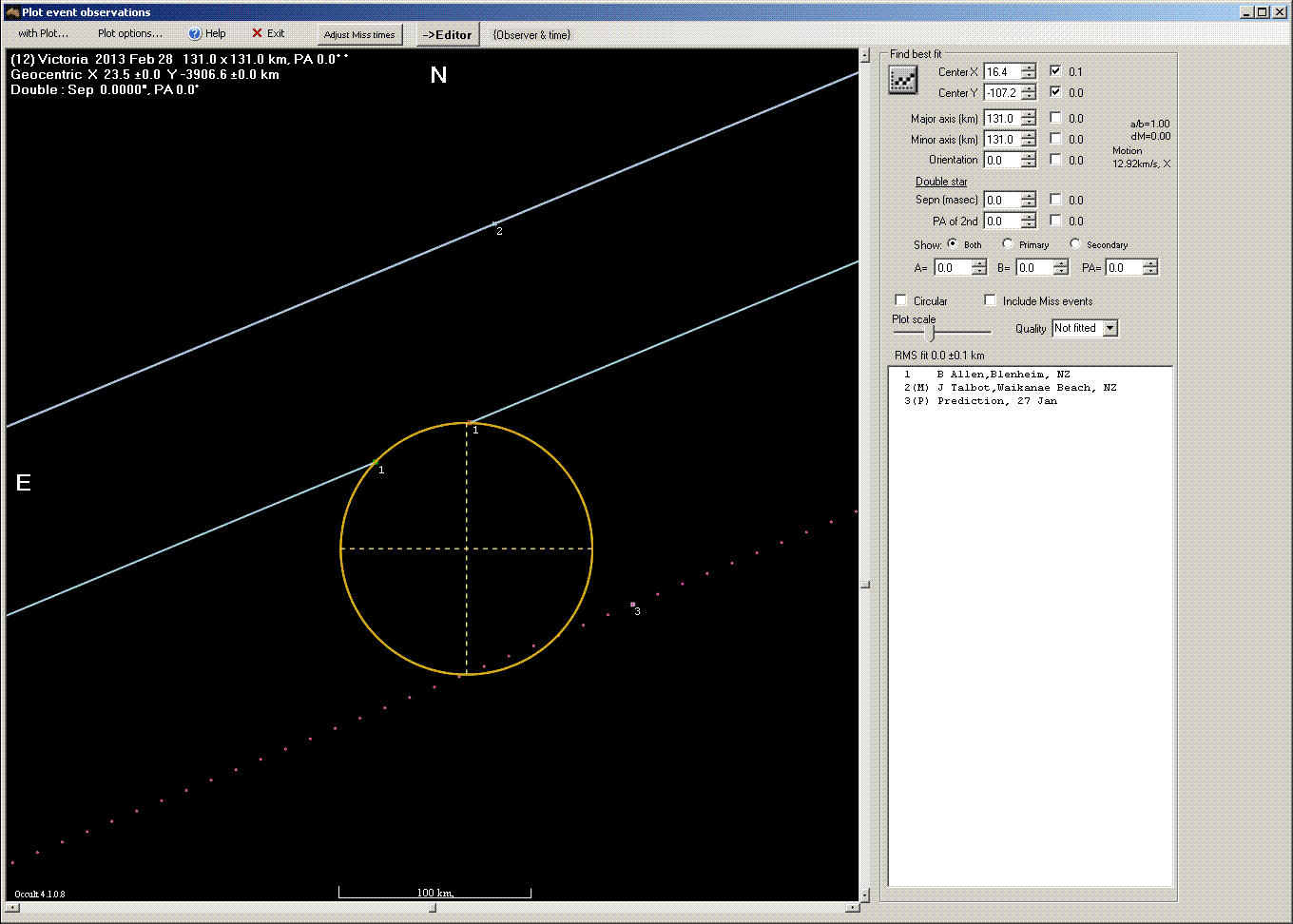Select row 'J Talbot,Waikanae Beach, NZ'
The height and width of the screenshot is (924, 1293).
click(x=1030, y=388)
